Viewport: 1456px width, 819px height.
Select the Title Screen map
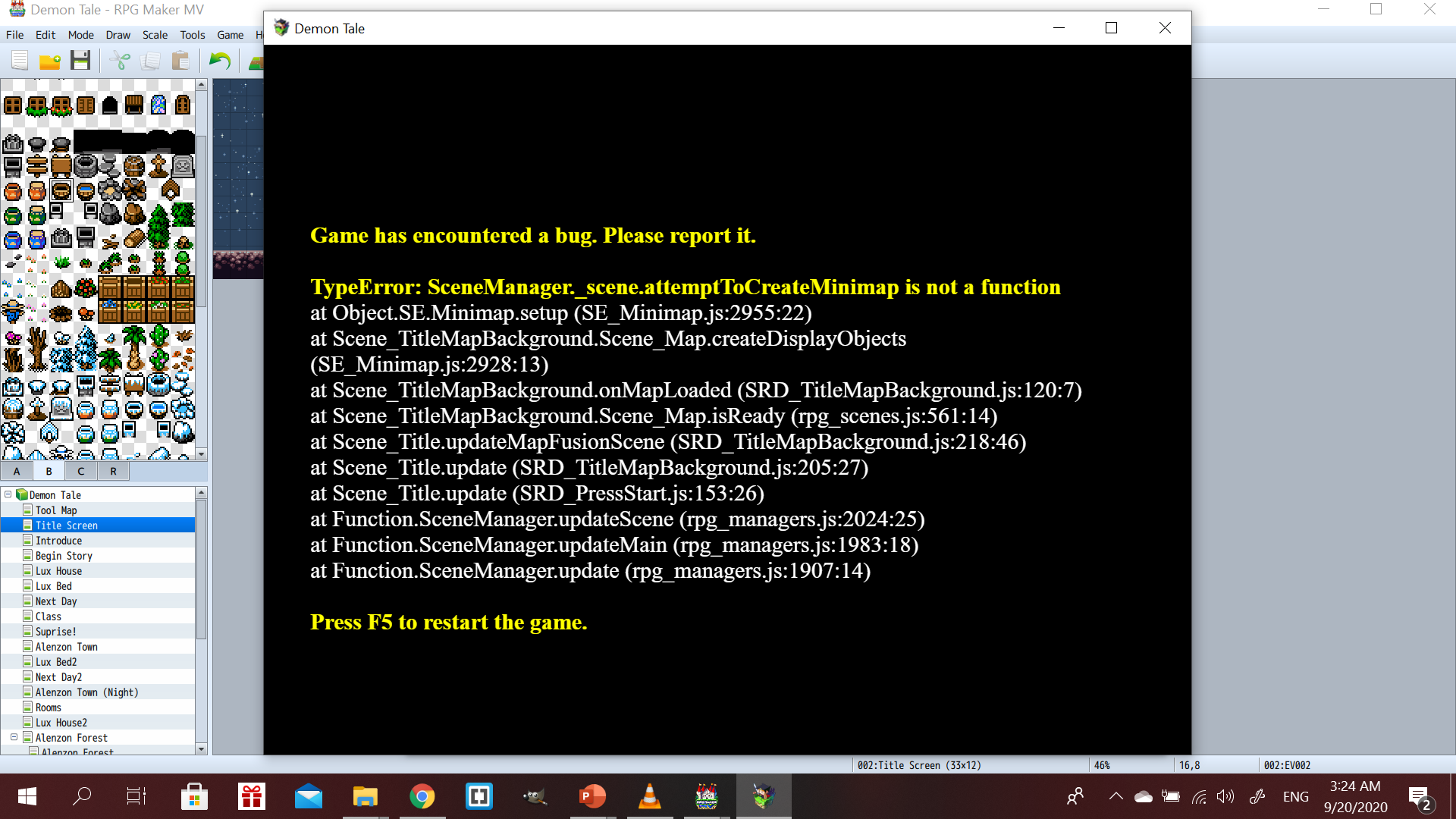point(98,525)
